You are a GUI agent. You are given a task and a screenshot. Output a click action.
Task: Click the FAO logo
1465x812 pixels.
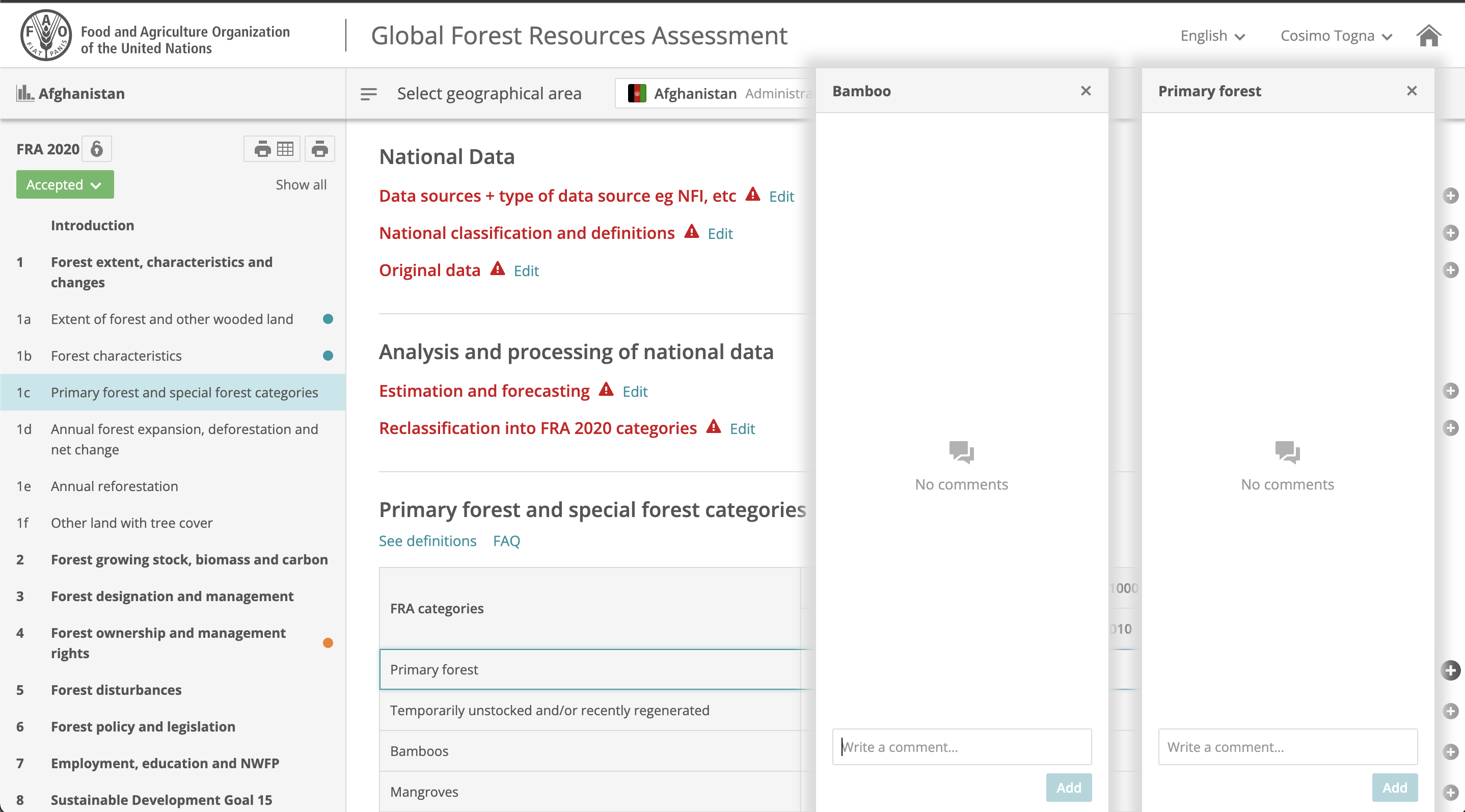pos(47,35)
